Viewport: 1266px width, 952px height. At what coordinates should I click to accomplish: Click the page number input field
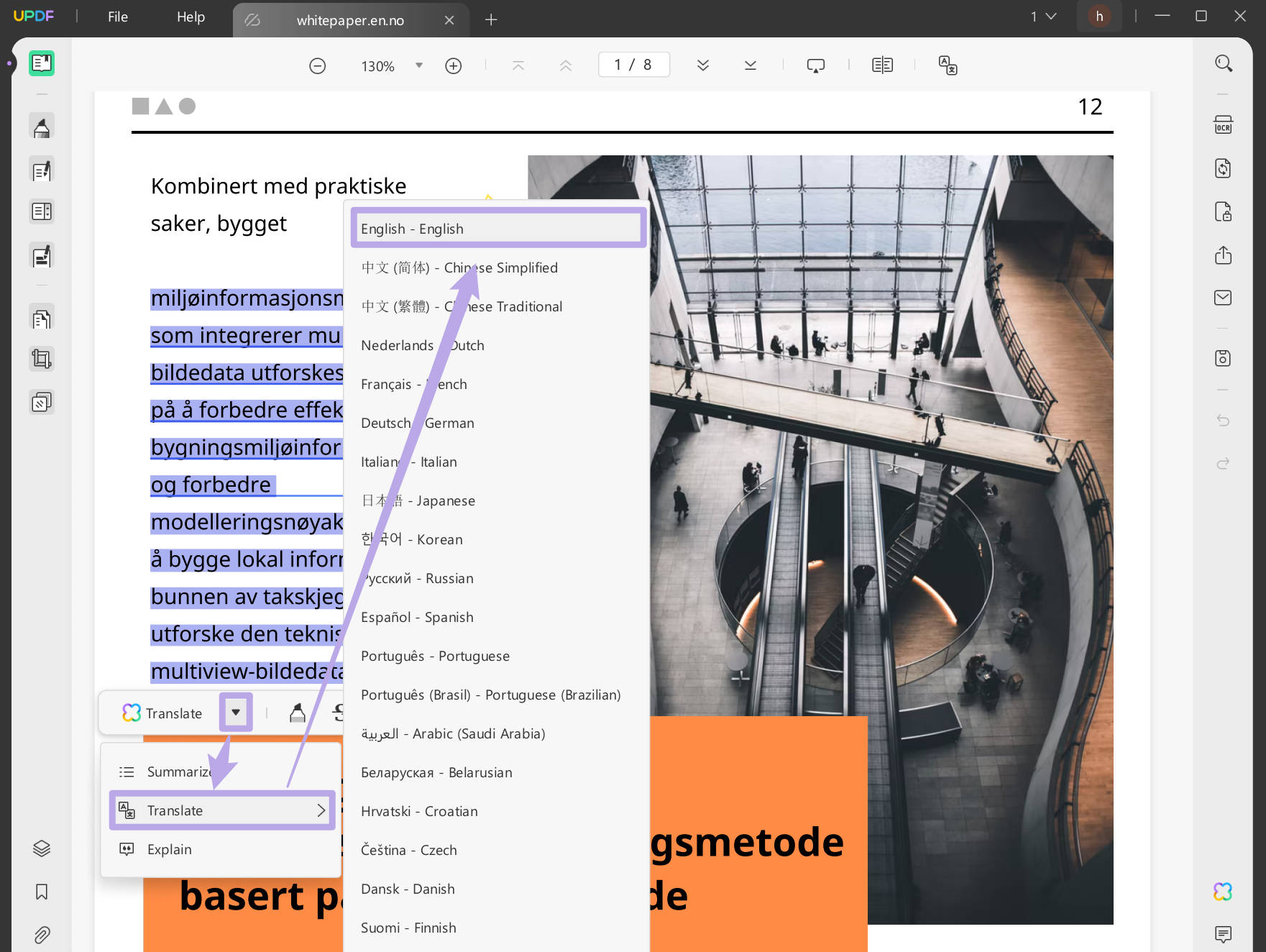point(633,64)
